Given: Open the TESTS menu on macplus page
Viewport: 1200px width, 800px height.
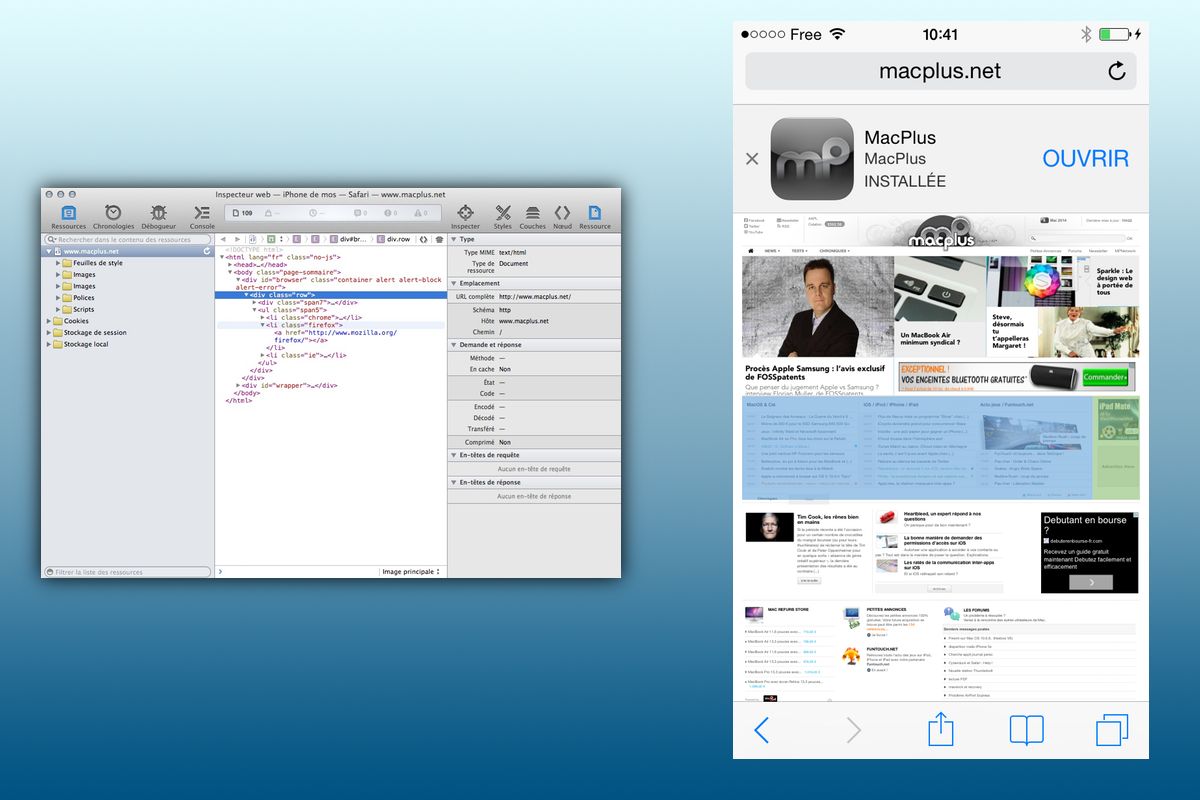Looking at the screenshot, I should click(801, 250).
